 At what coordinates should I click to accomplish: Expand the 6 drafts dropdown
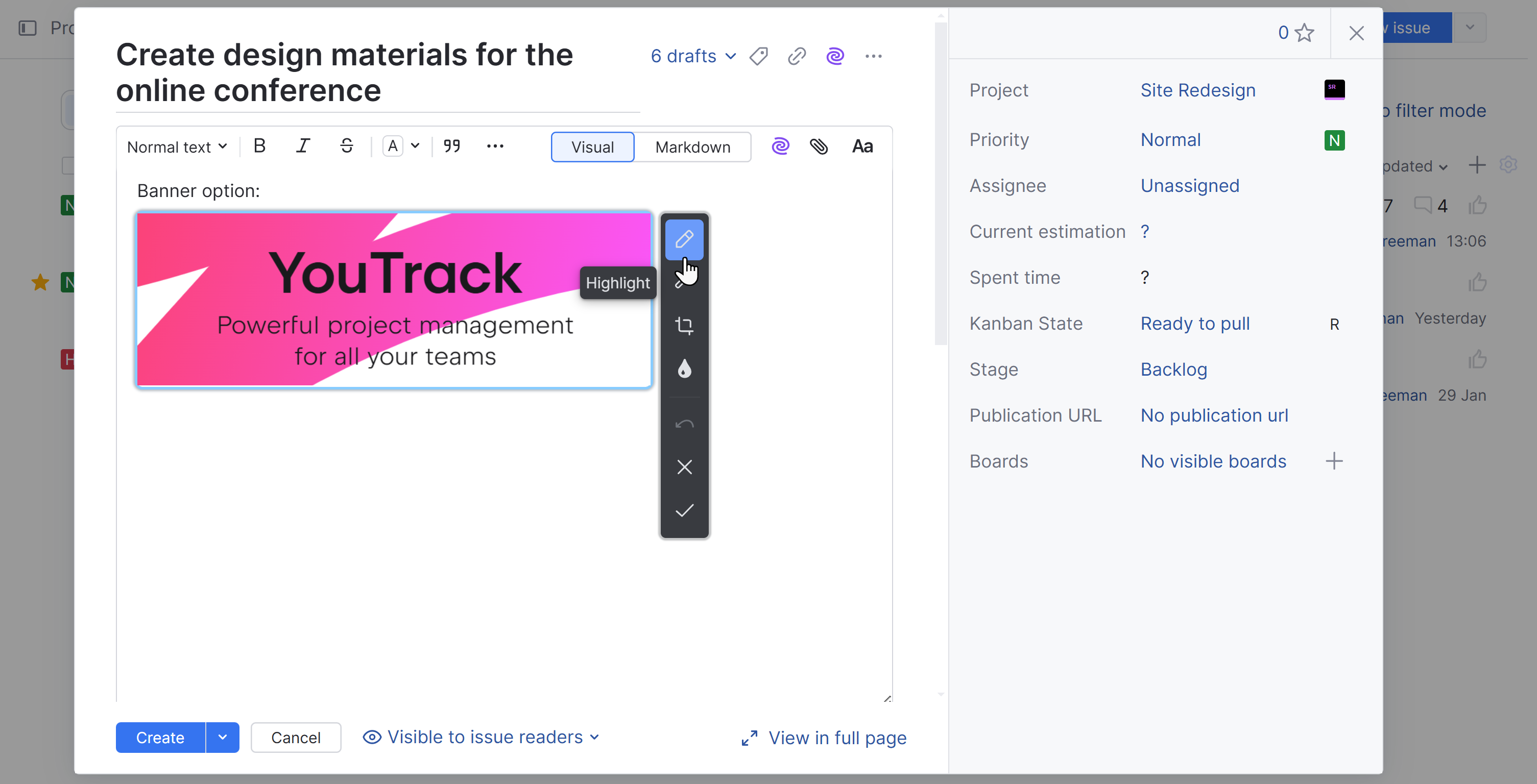pos(693,56)
